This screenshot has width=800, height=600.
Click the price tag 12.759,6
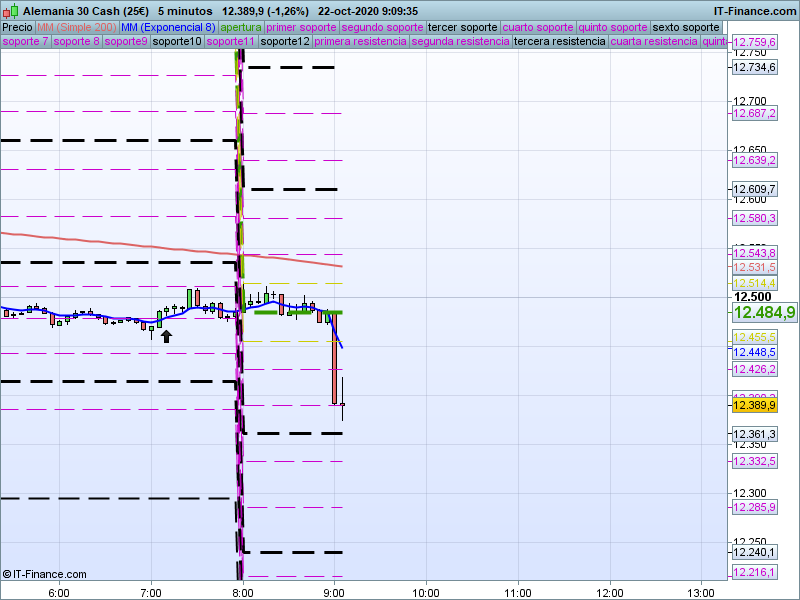click(x=755, y=42)
